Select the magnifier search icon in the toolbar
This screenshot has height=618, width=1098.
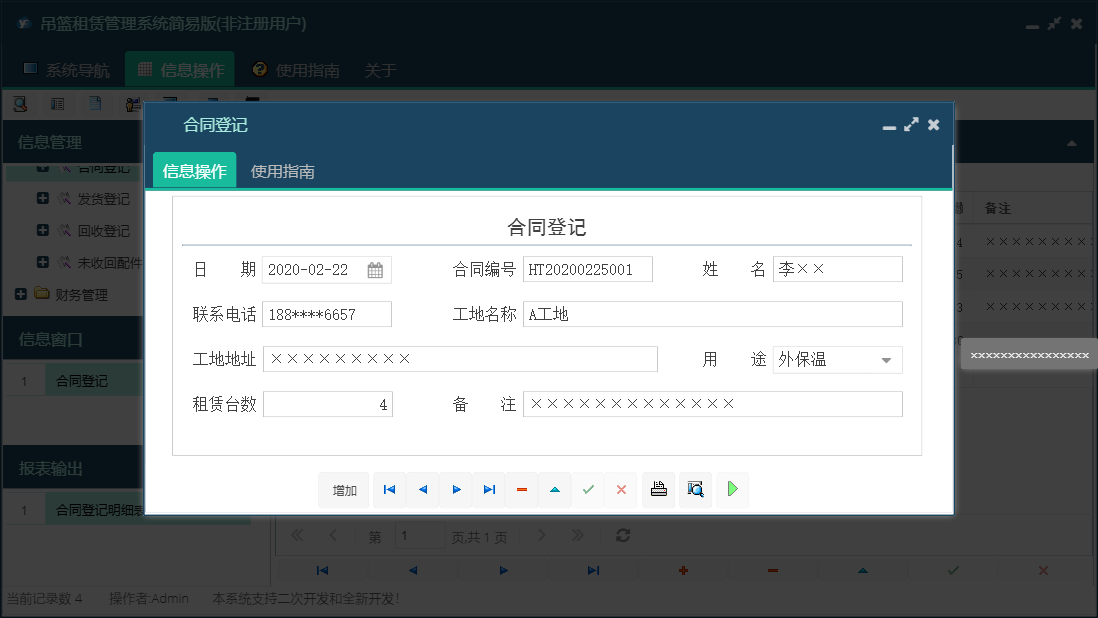(x=19, y=103)
